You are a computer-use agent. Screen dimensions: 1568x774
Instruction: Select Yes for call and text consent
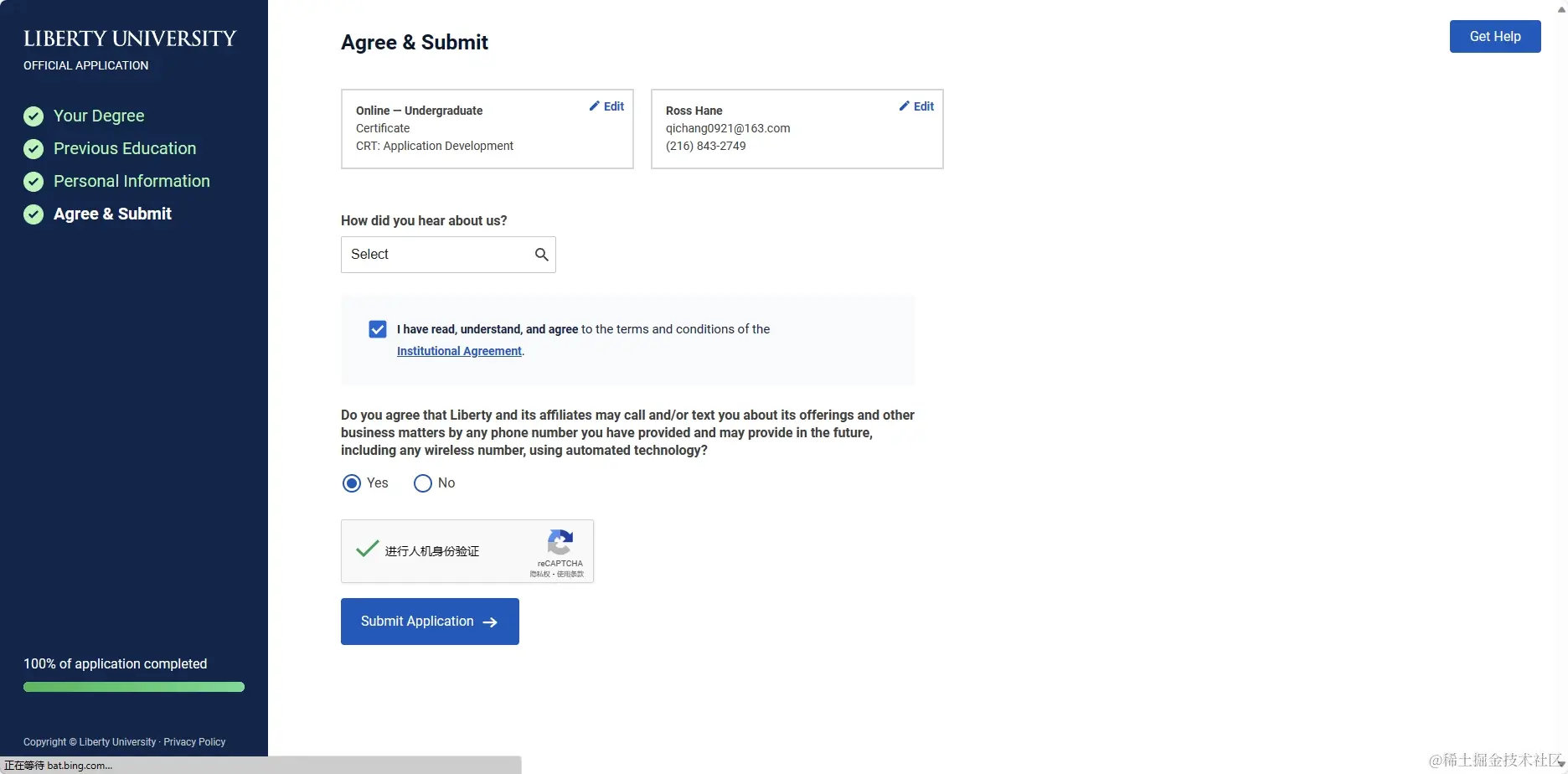click(x=352, y=483)
